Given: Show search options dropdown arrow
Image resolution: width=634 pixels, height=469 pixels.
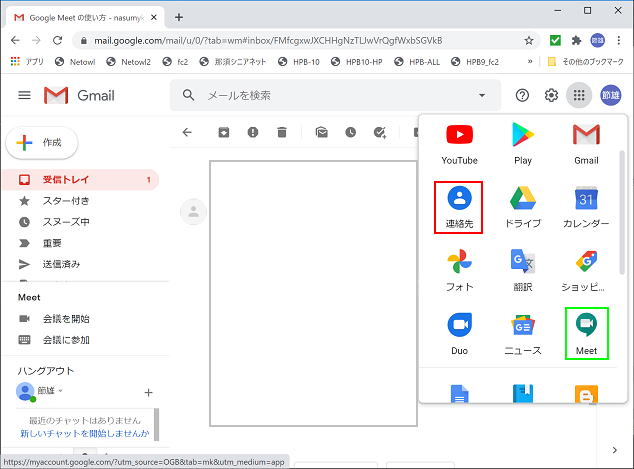Looking at the screenshot, I should pyautogui.click(x=482, y=95).
